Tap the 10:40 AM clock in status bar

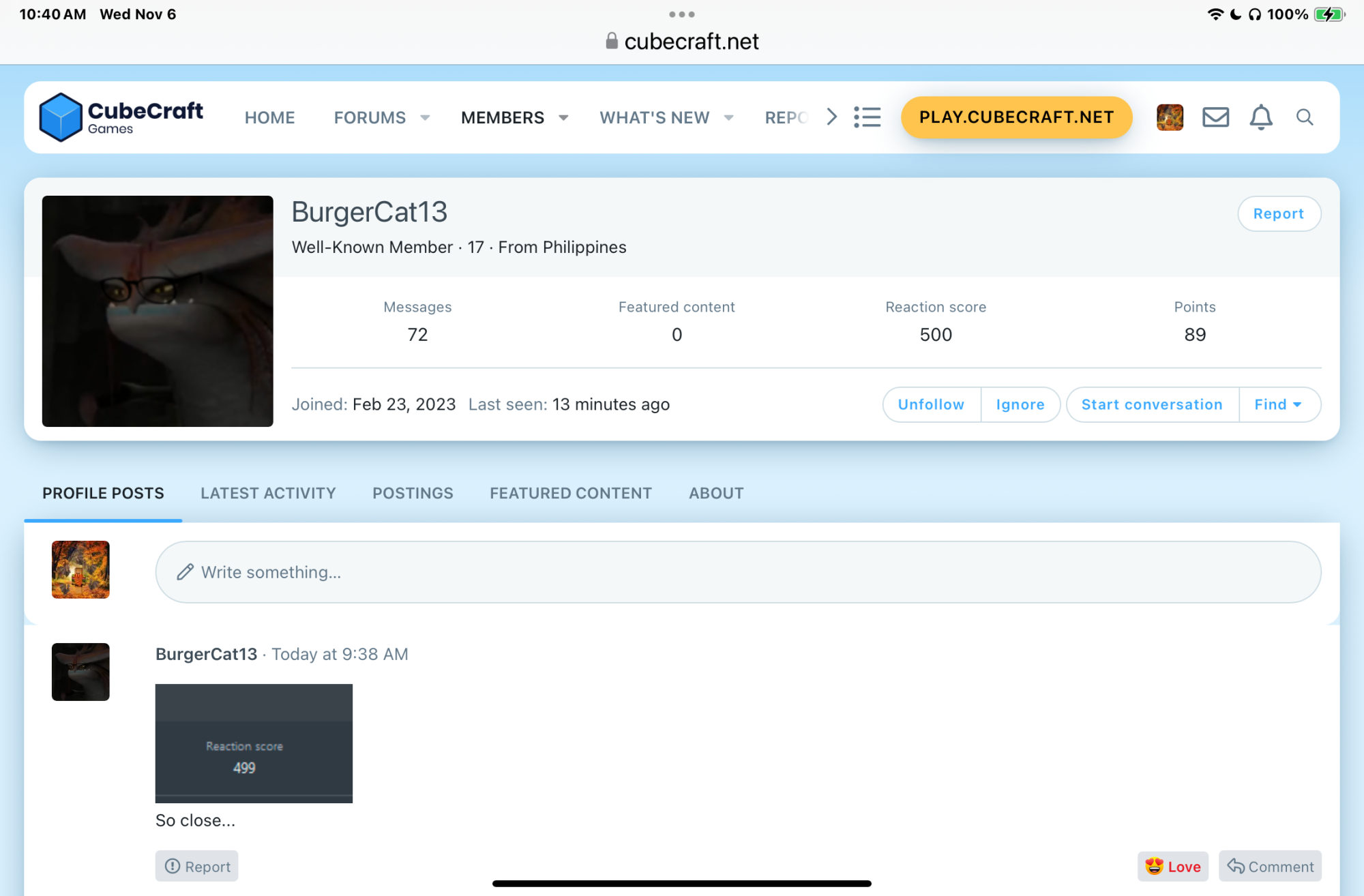point(53,14)
